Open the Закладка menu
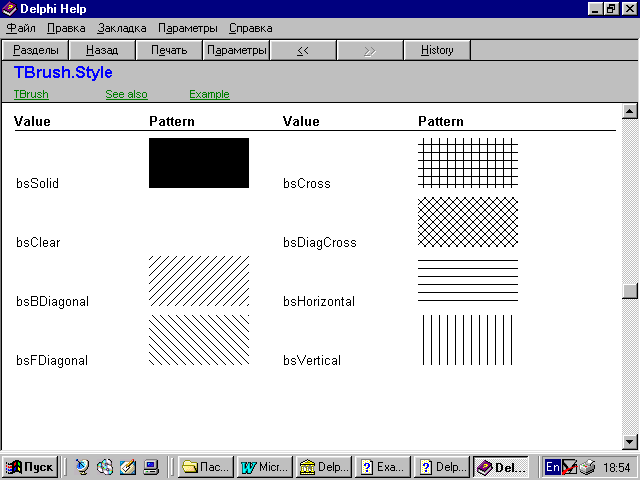Image resolution: width=640 pixels, height=480 pixels. click(x=122, y=28)
